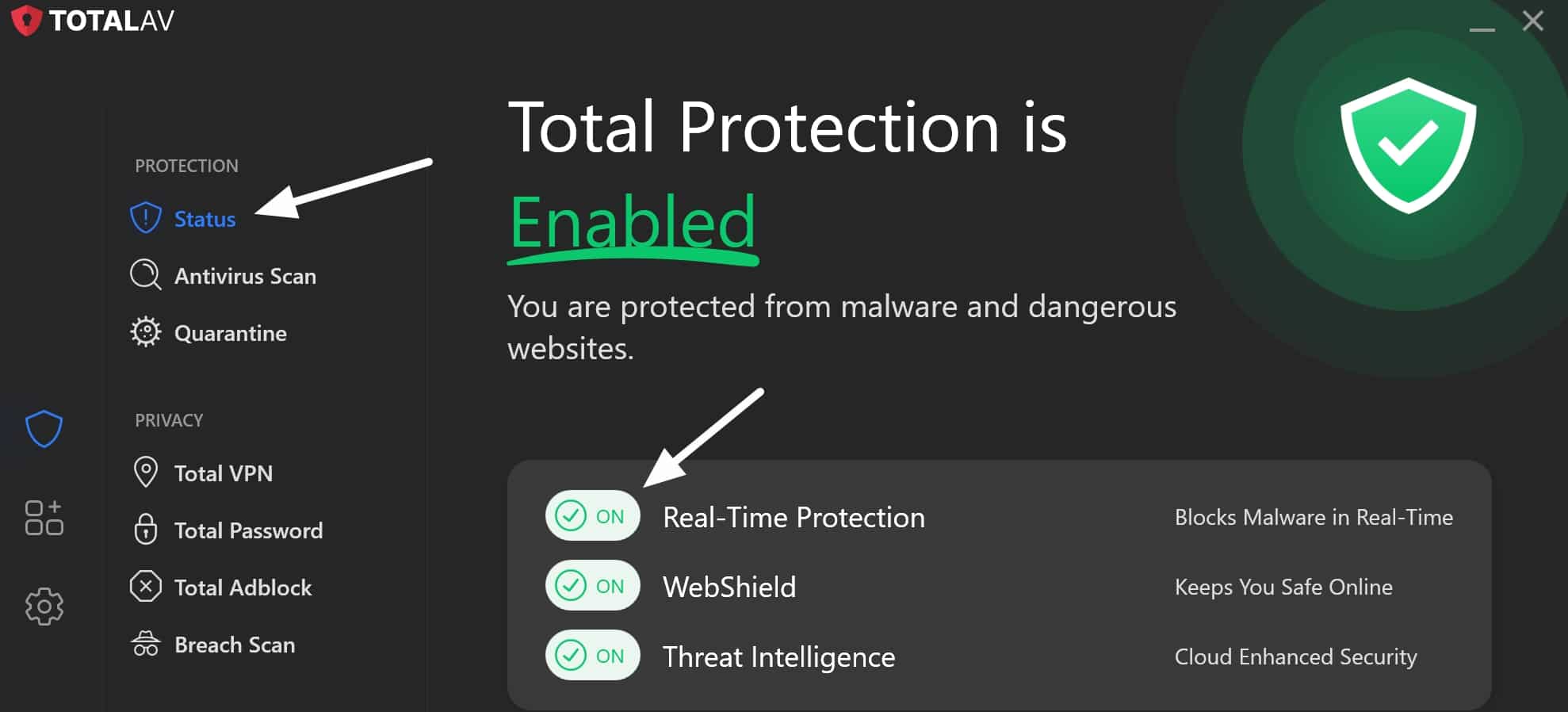1568x712 pixels.
Task: Click the Antivirus Scan magnifier icon
Action: [x=146, y=275]
